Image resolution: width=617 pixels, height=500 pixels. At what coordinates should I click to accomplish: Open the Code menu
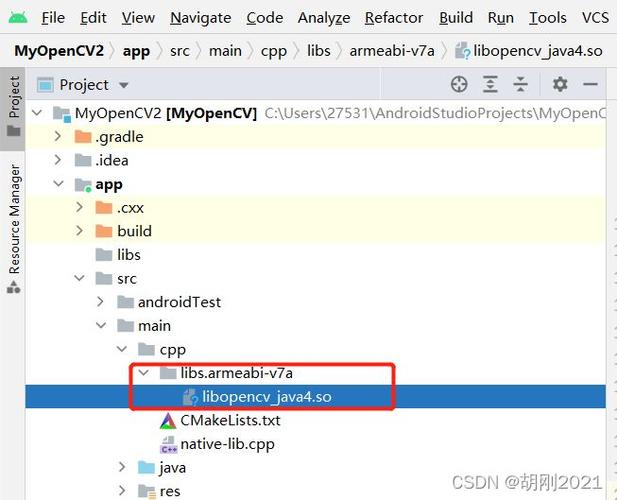[265, 18]
